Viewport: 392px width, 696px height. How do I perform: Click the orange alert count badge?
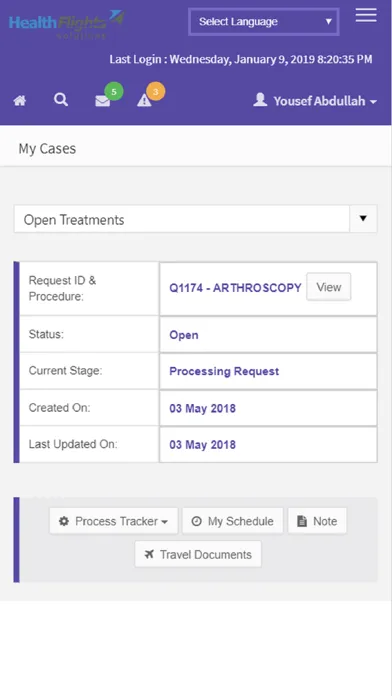coord(156,91)
